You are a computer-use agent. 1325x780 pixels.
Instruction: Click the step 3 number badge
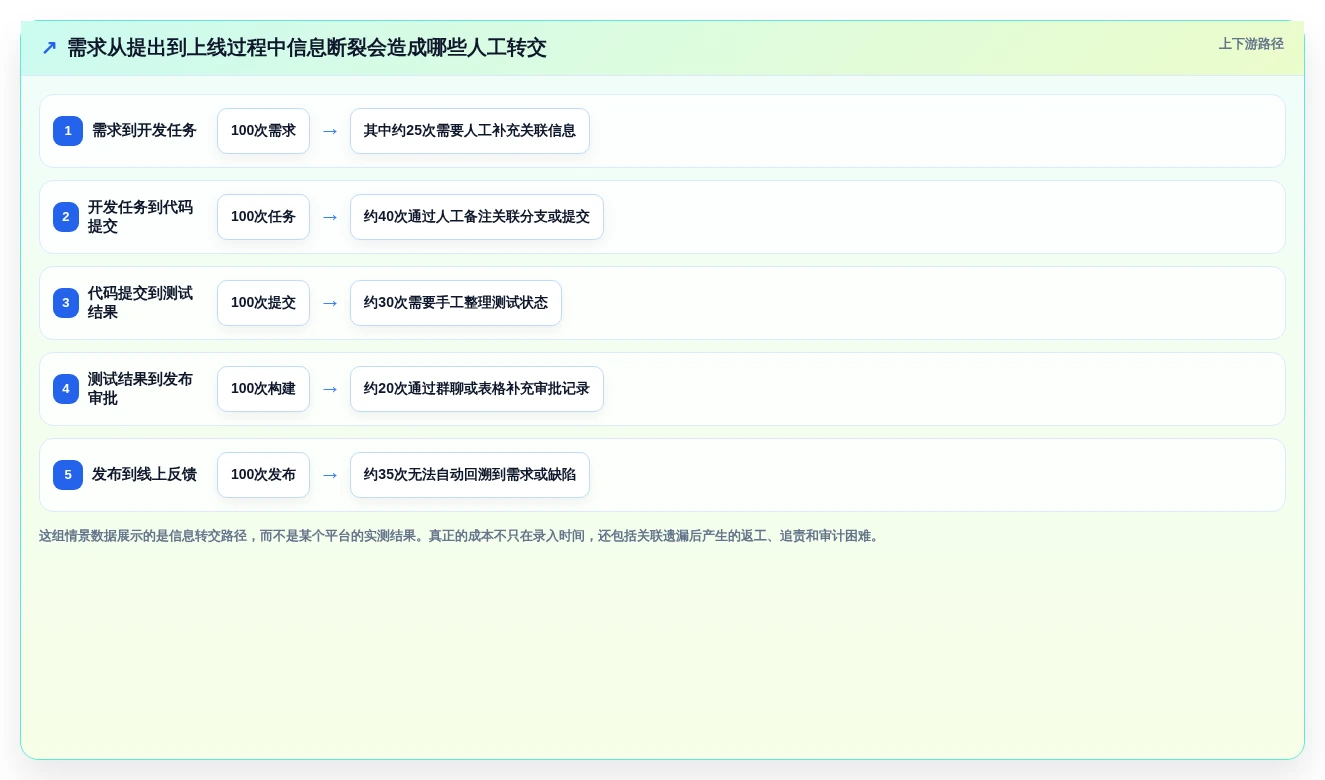pyautogui.click(x=66, y=303)
